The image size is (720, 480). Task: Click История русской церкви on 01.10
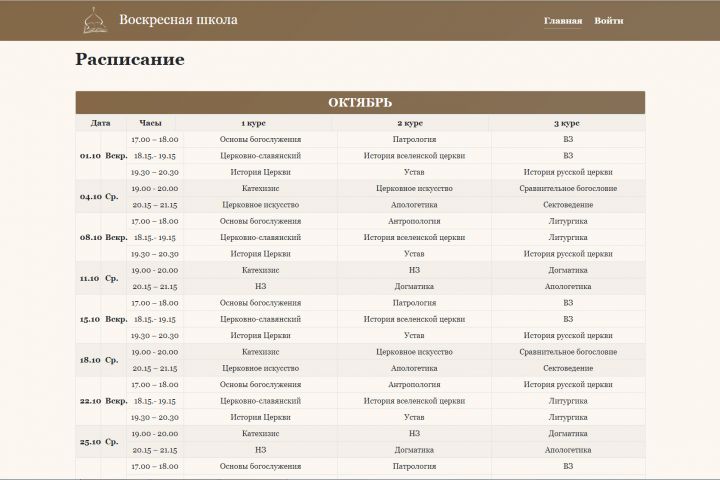568,172
